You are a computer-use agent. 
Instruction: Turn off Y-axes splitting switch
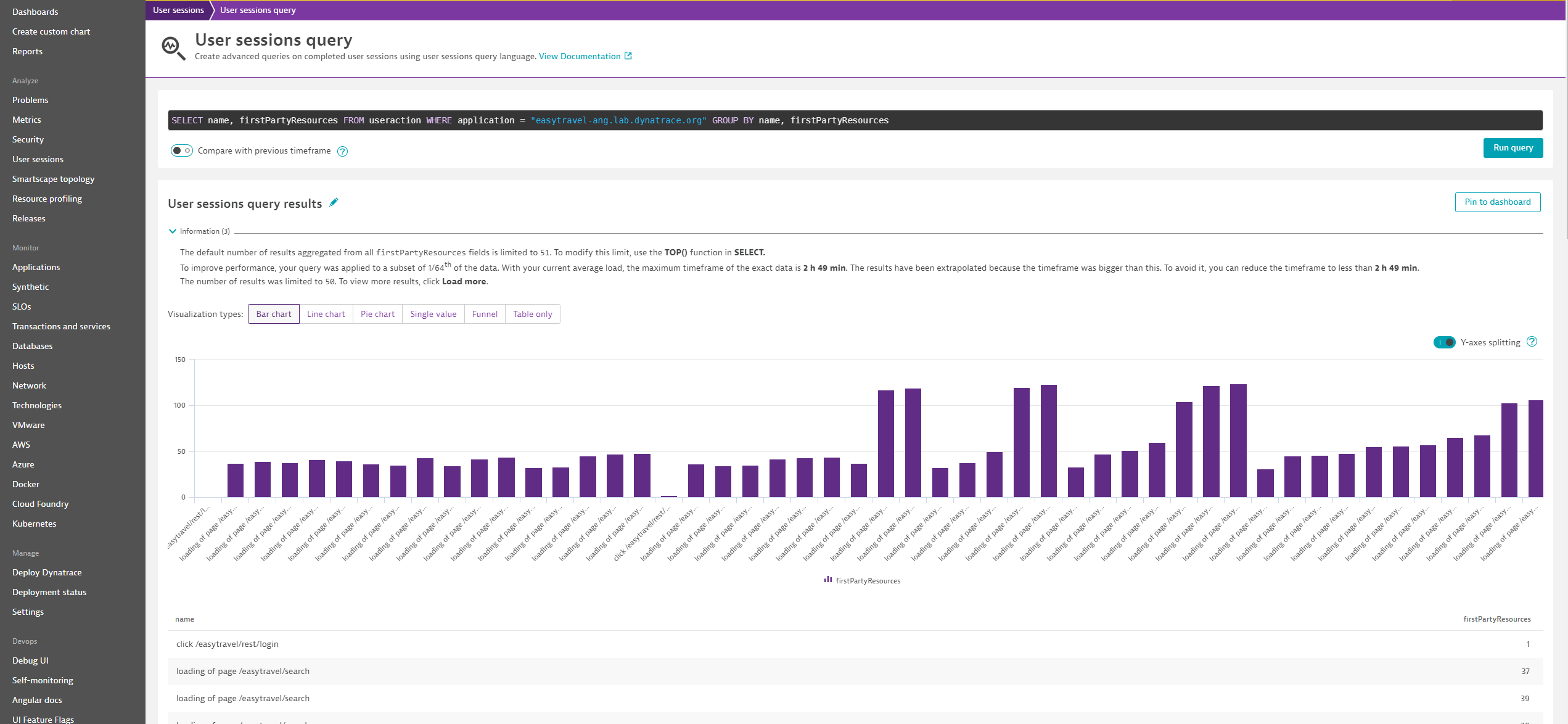click(x=1444, y=342)
